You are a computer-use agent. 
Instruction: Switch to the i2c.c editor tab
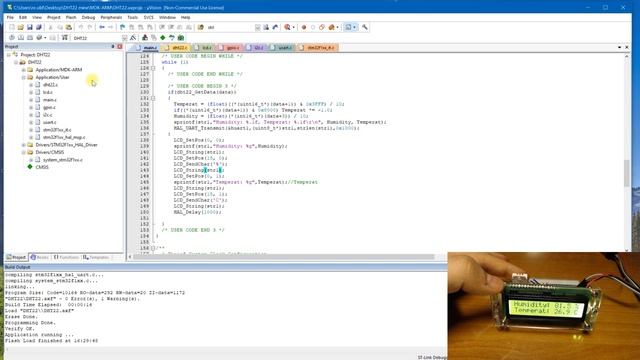[x=255, y=48]
